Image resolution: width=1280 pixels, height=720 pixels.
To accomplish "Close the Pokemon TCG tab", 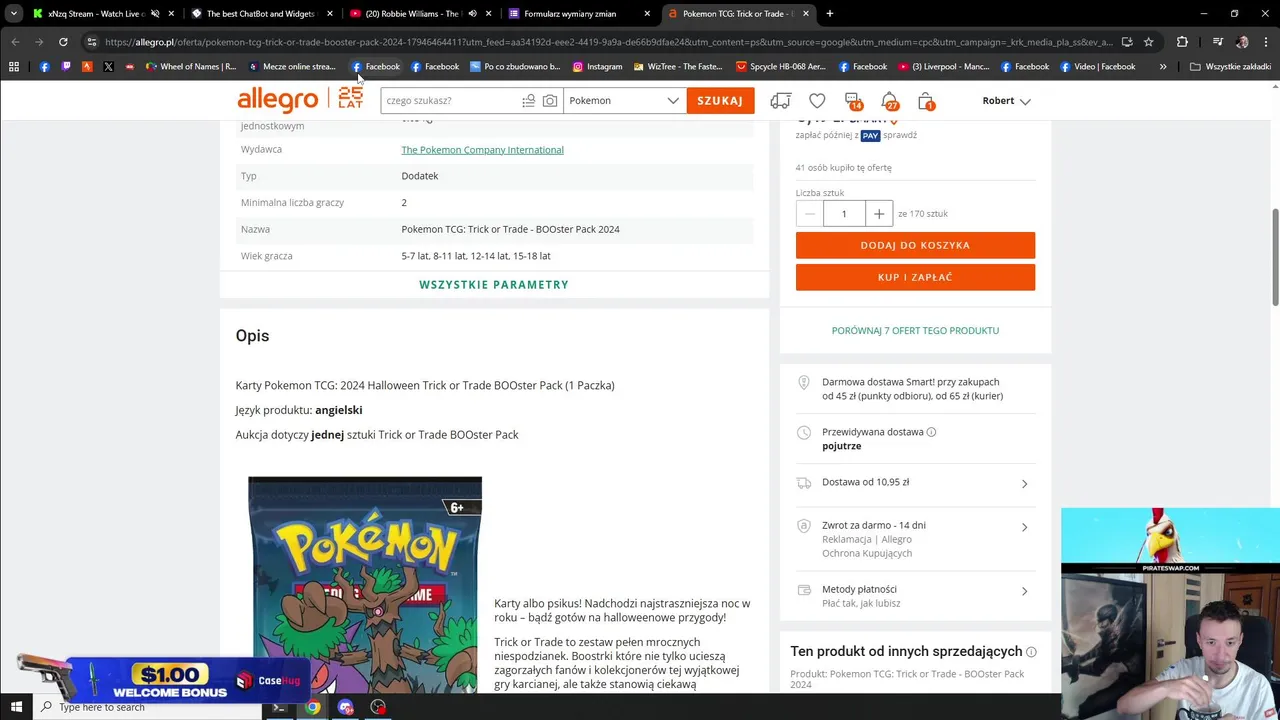I will (x=806, y=14).
